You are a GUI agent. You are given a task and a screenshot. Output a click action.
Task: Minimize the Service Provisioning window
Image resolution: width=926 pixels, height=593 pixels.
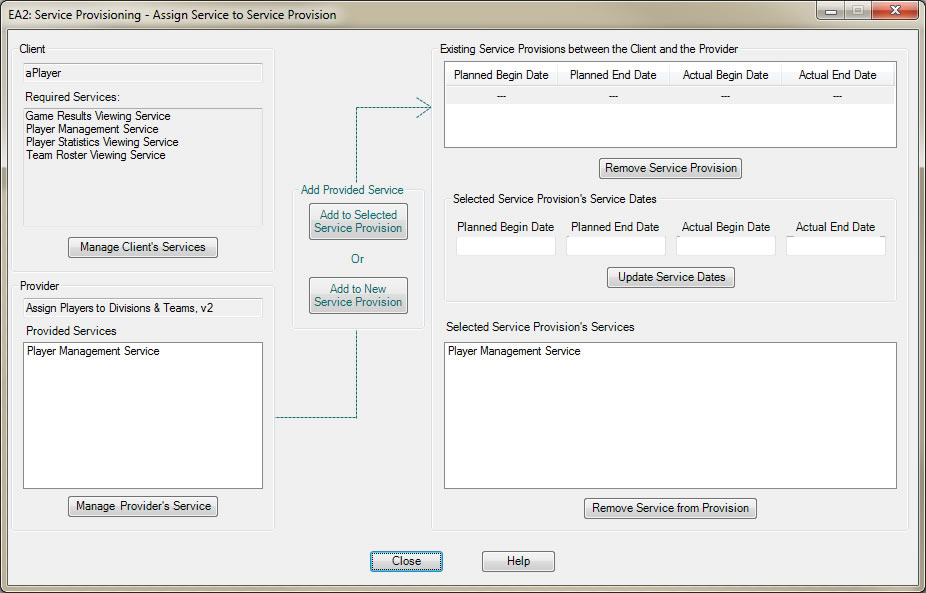tap(831, 11)
